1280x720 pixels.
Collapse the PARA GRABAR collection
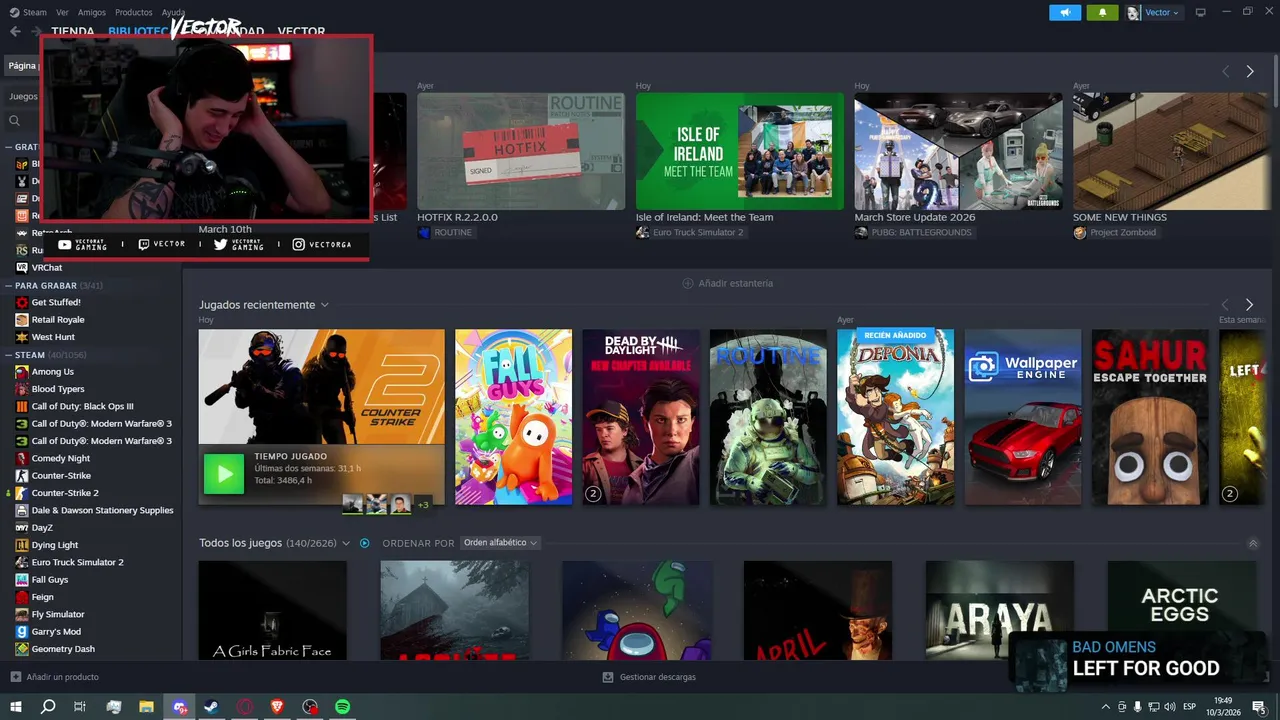[x=8, y=286]
